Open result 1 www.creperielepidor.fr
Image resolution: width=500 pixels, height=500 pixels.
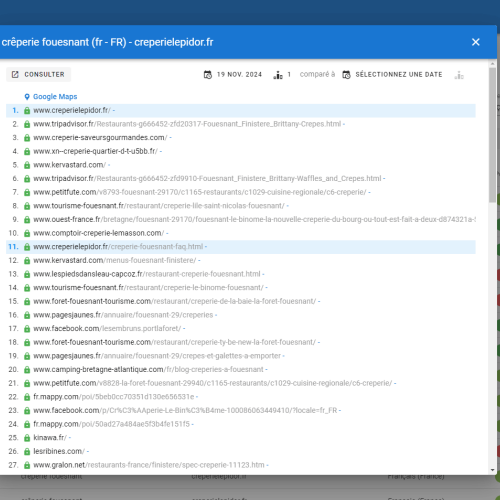[71, 110]
